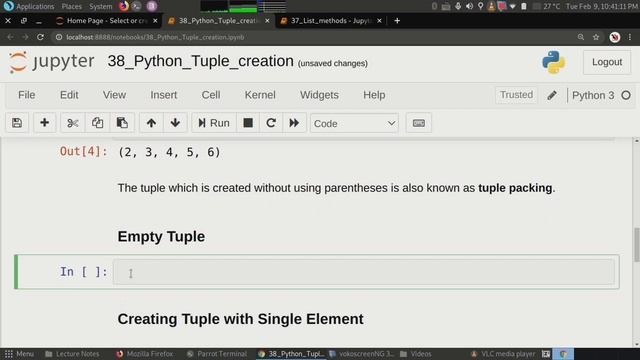Open the browser three-dot menu
This screenshot has width=640, height=360.
630,37
